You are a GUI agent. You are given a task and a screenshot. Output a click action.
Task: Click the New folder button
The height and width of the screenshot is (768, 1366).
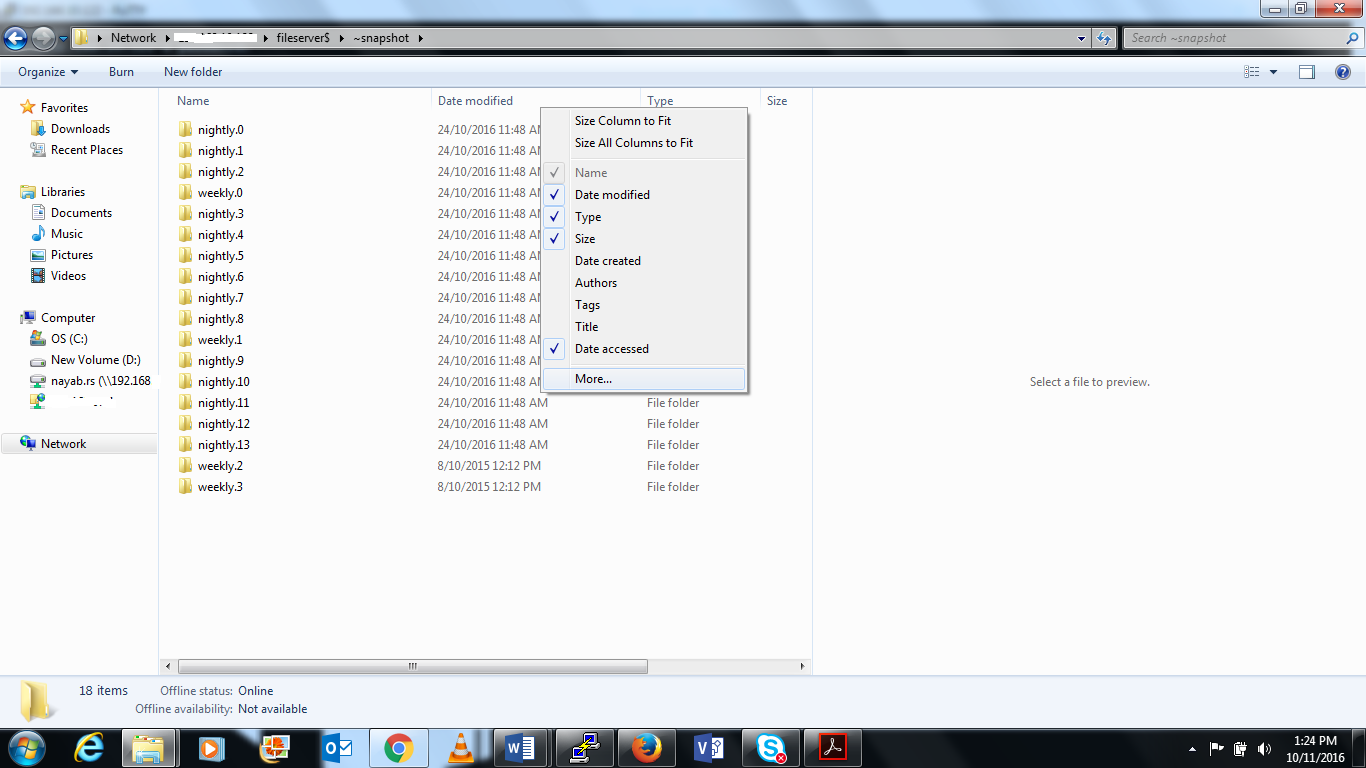click(x=193, y=72)
